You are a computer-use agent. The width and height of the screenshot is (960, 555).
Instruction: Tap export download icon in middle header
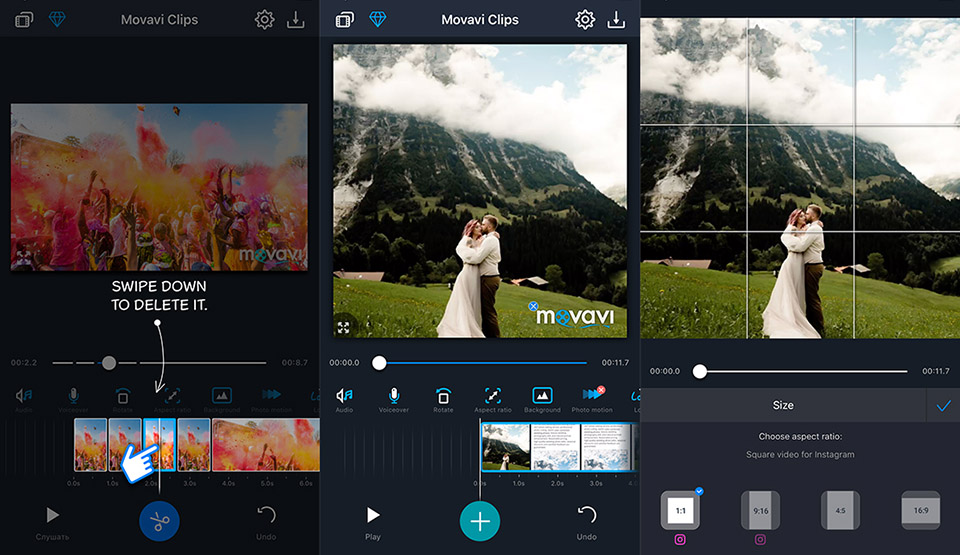617,20
